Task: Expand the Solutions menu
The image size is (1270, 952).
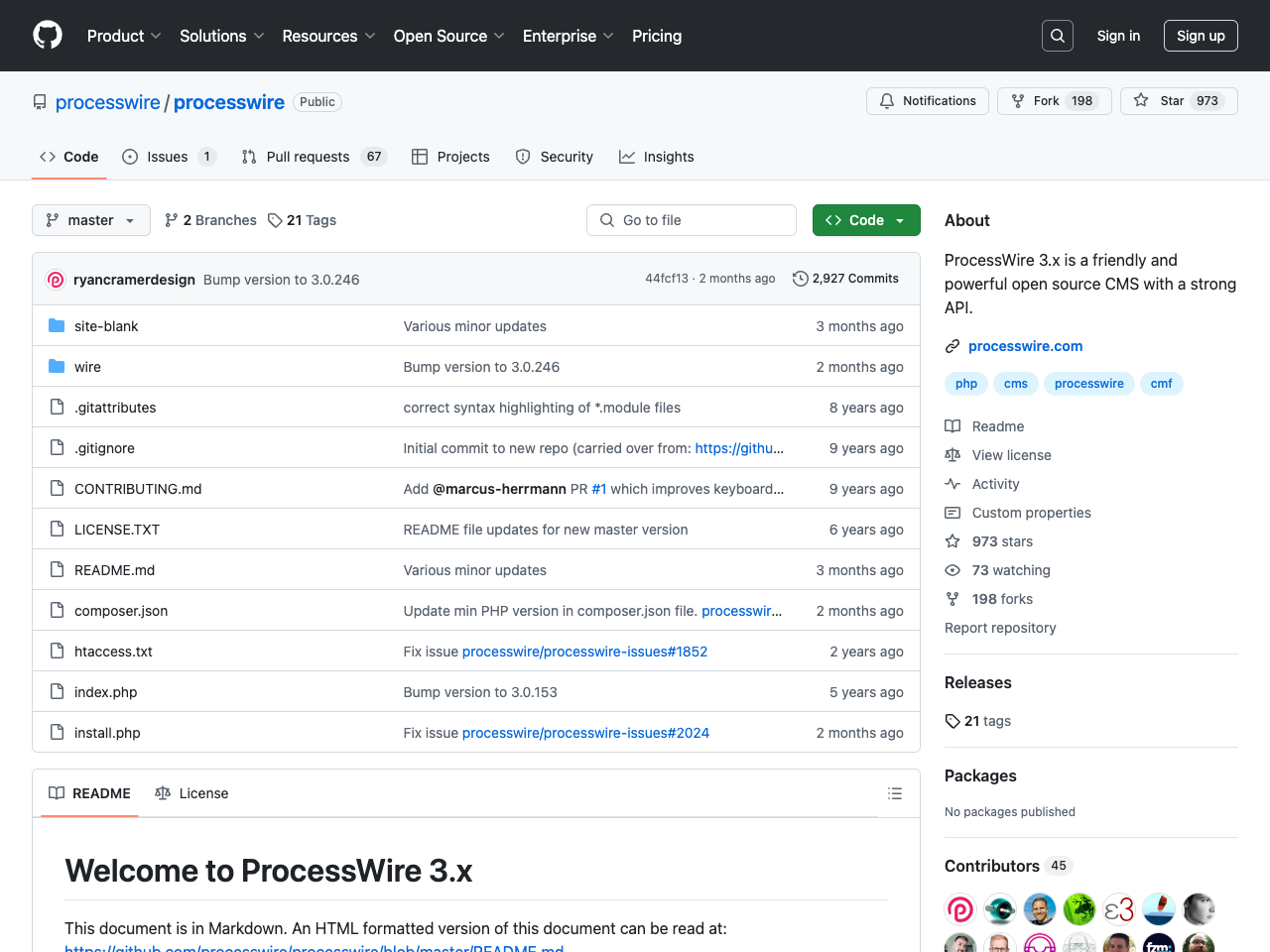Action: point(222,36)
